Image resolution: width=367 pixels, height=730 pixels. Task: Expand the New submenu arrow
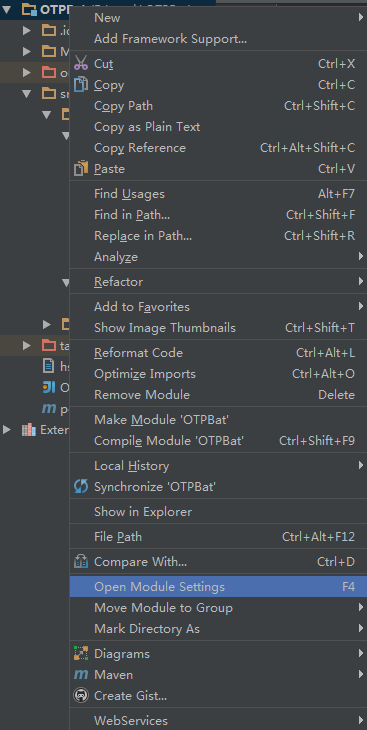[x=361, y=18]
